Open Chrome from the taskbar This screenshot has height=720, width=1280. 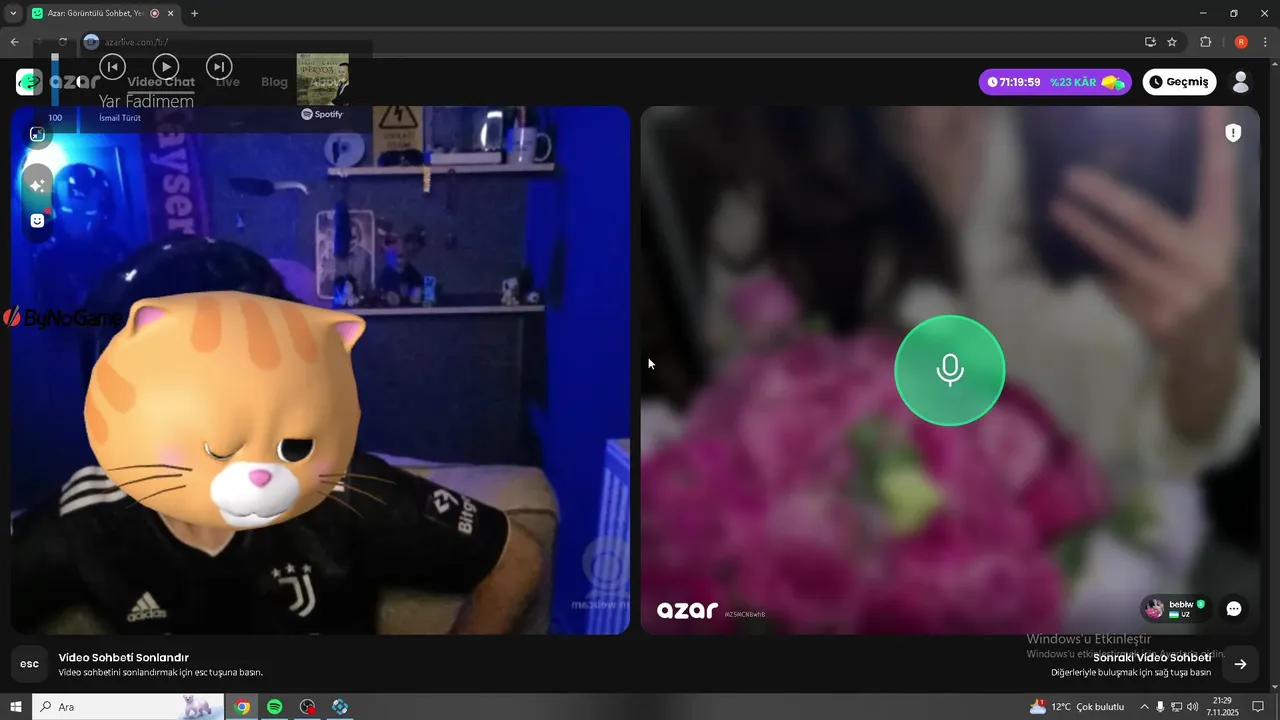coord(242,707)
